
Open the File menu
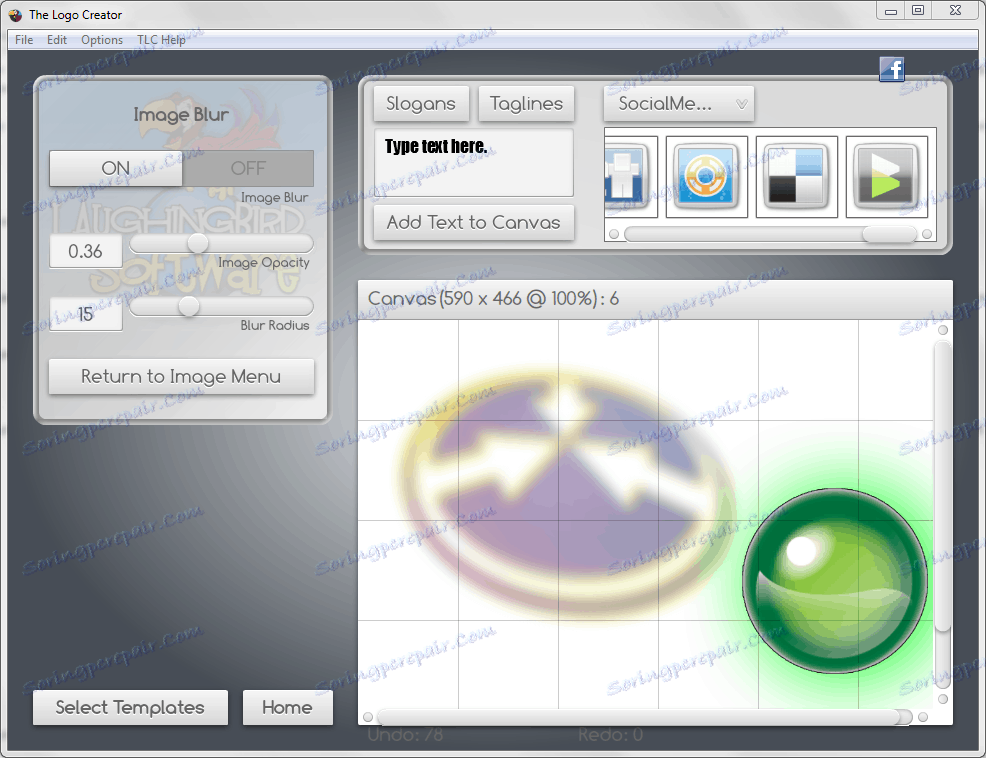click(x=24, y=40)
